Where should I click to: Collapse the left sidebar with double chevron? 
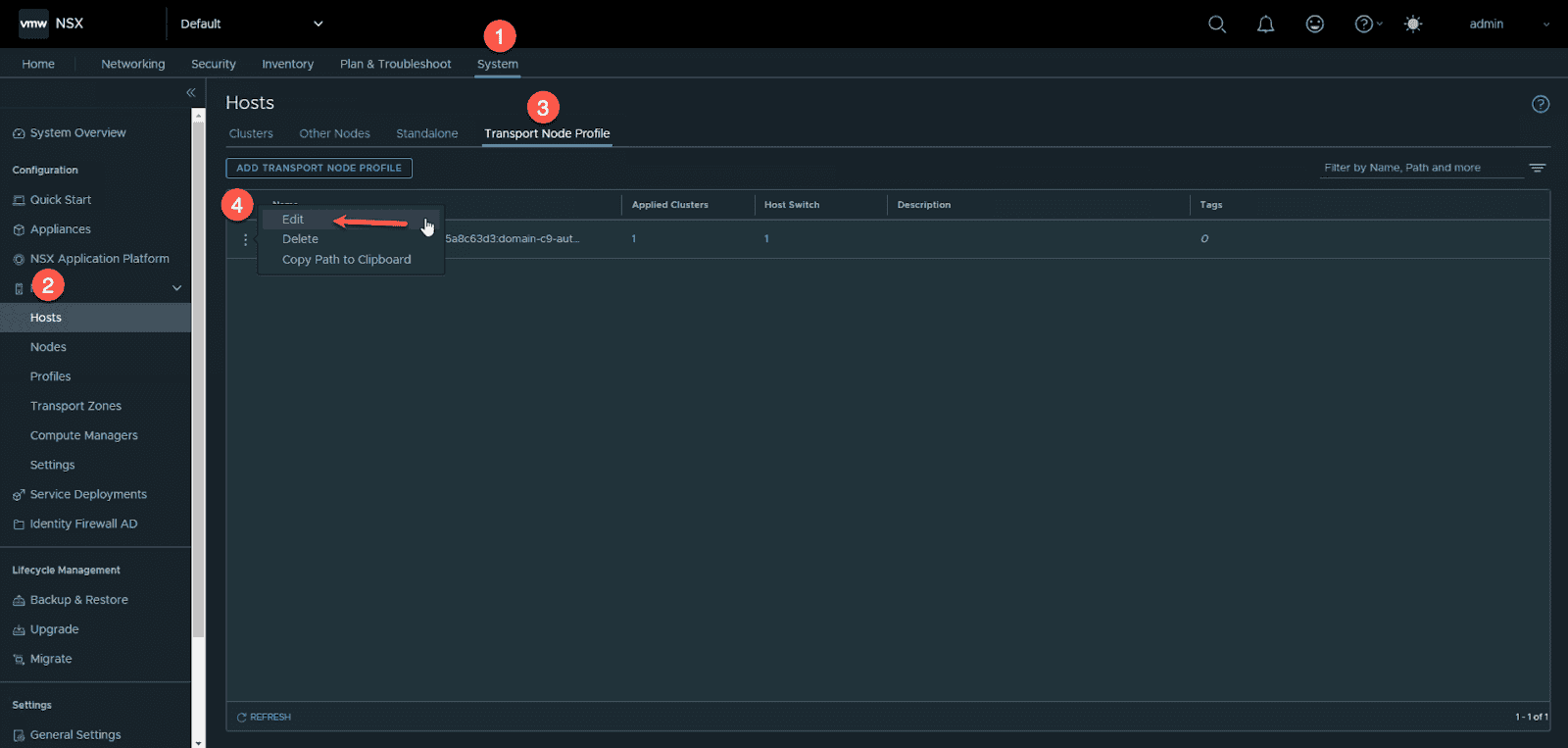191,92
